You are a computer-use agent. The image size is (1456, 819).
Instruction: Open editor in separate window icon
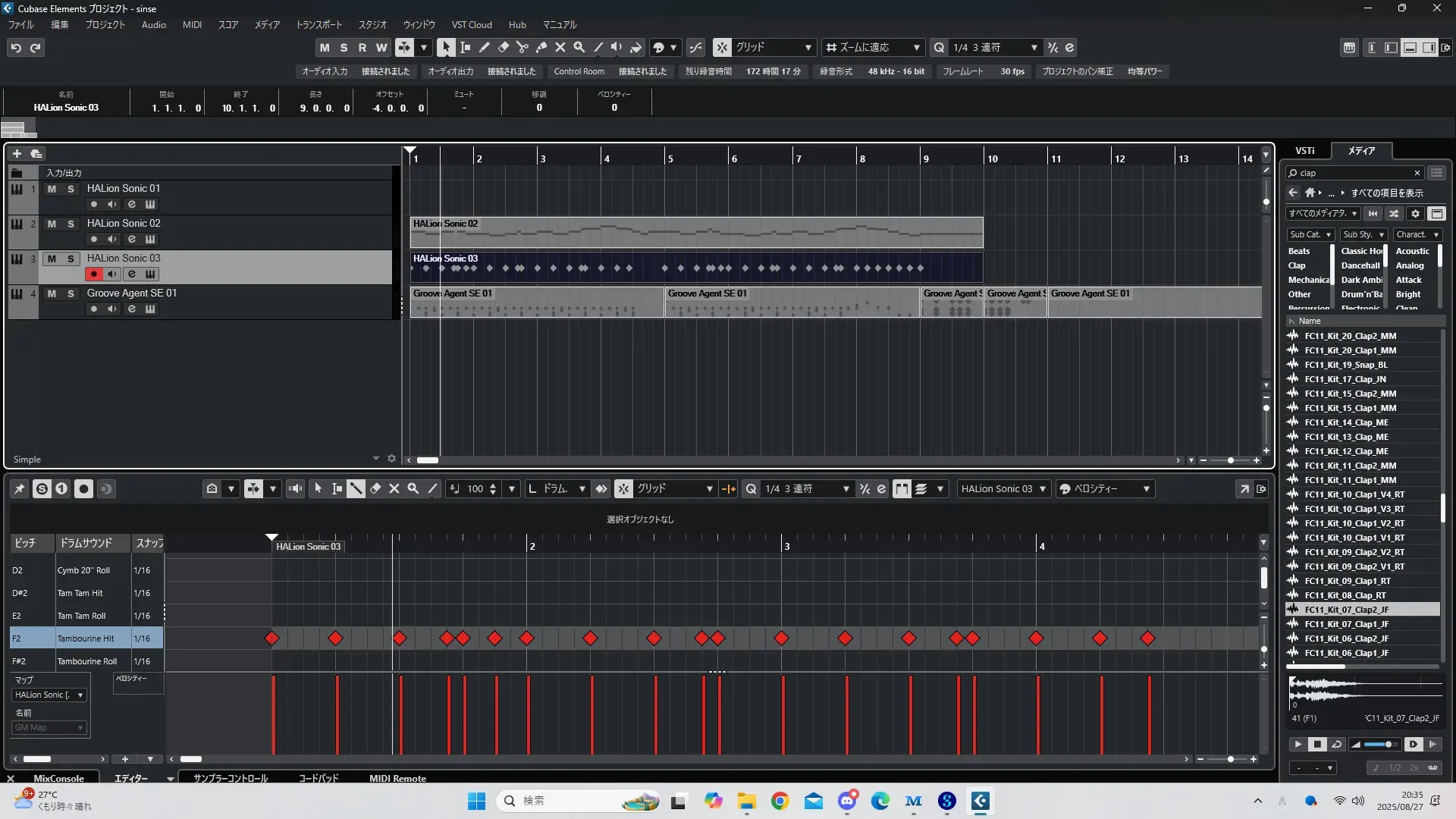pyautogui.click(x=1244, y=489)
